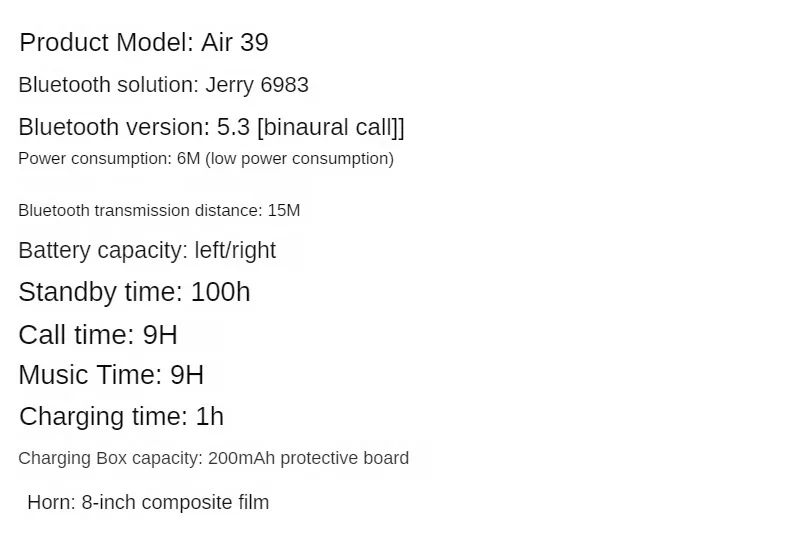Click the Standby time: 100h line
The height and width of the screenshot is (540, 790).
click(134, 292)
